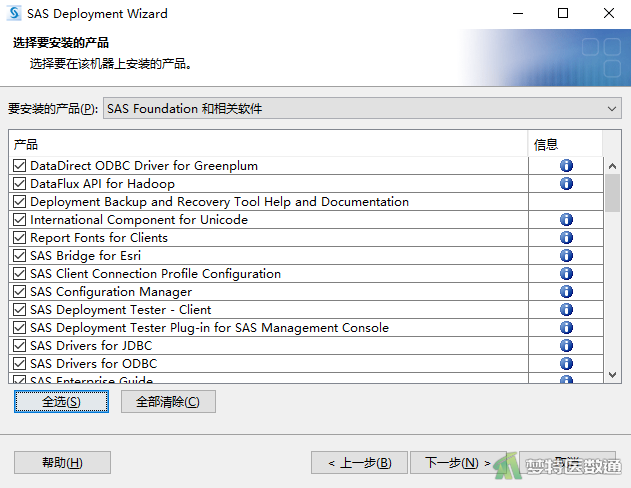The width and height of the screenshot is (631, 488).
Task: Proceed with 下一步(N) button
Action: click(x=458, y=463)
